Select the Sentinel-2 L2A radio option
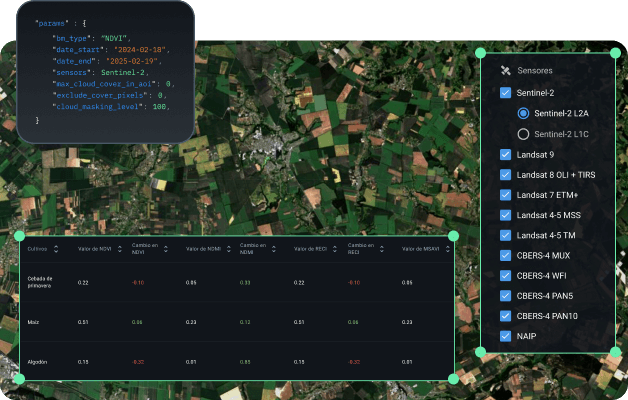 click(523, 113)
